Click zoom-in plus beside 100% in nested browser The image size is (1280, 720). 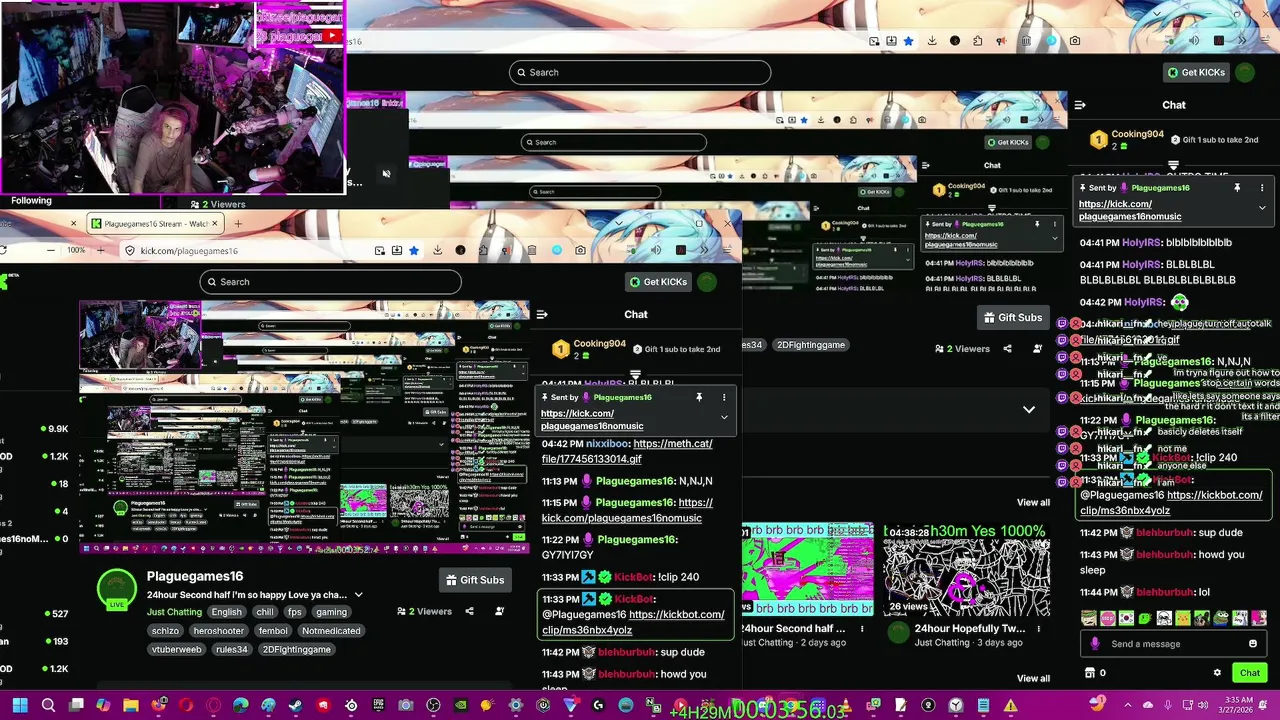103,250
